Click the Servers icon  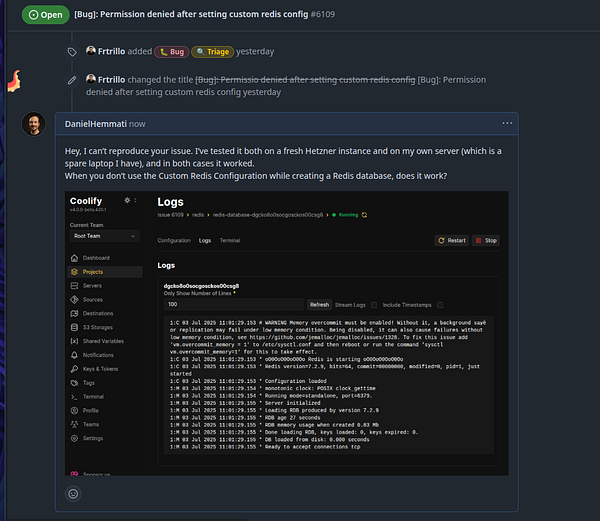tap(75, 286)
